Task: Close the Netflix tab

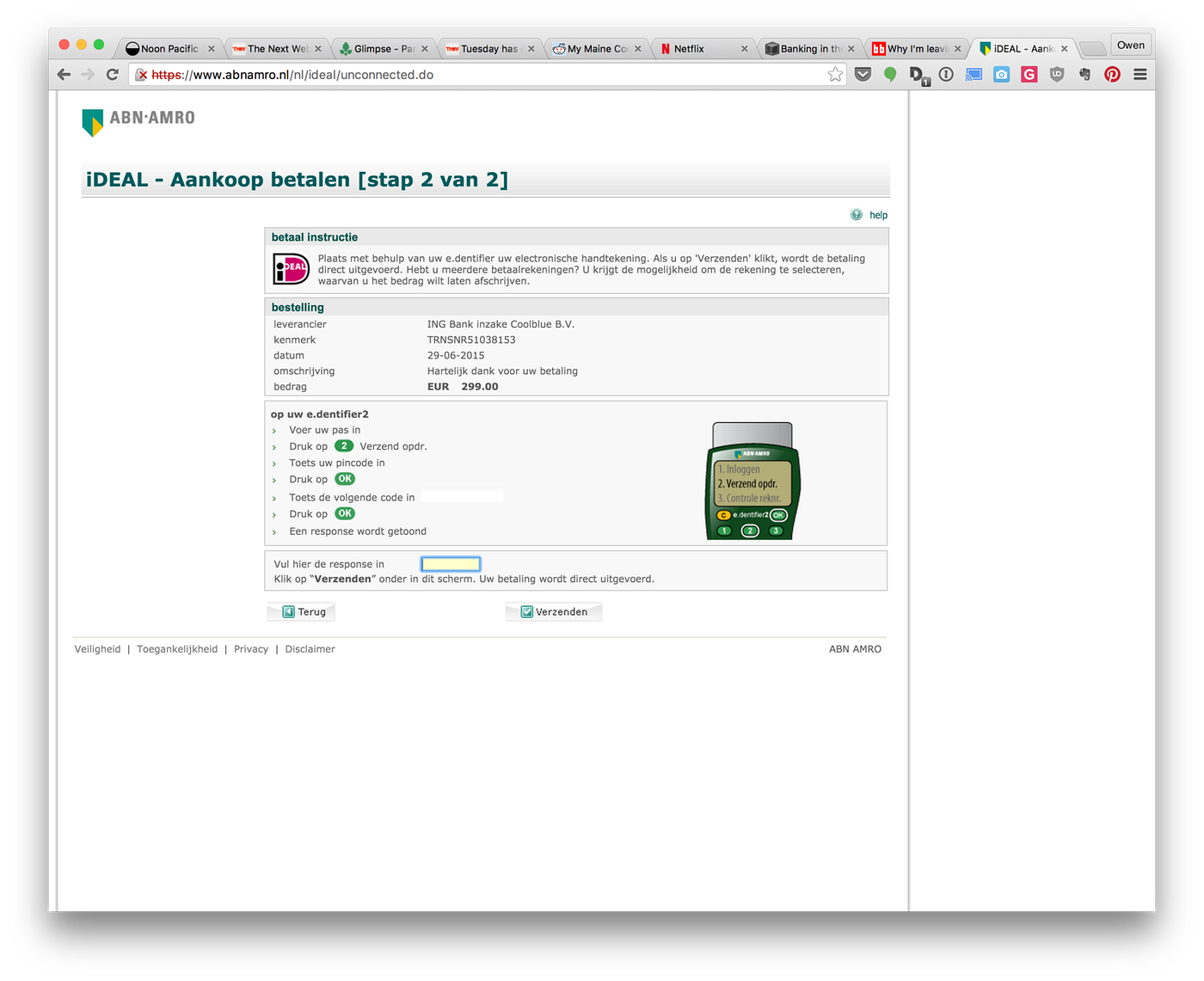Action: click(x=745, y=49)
